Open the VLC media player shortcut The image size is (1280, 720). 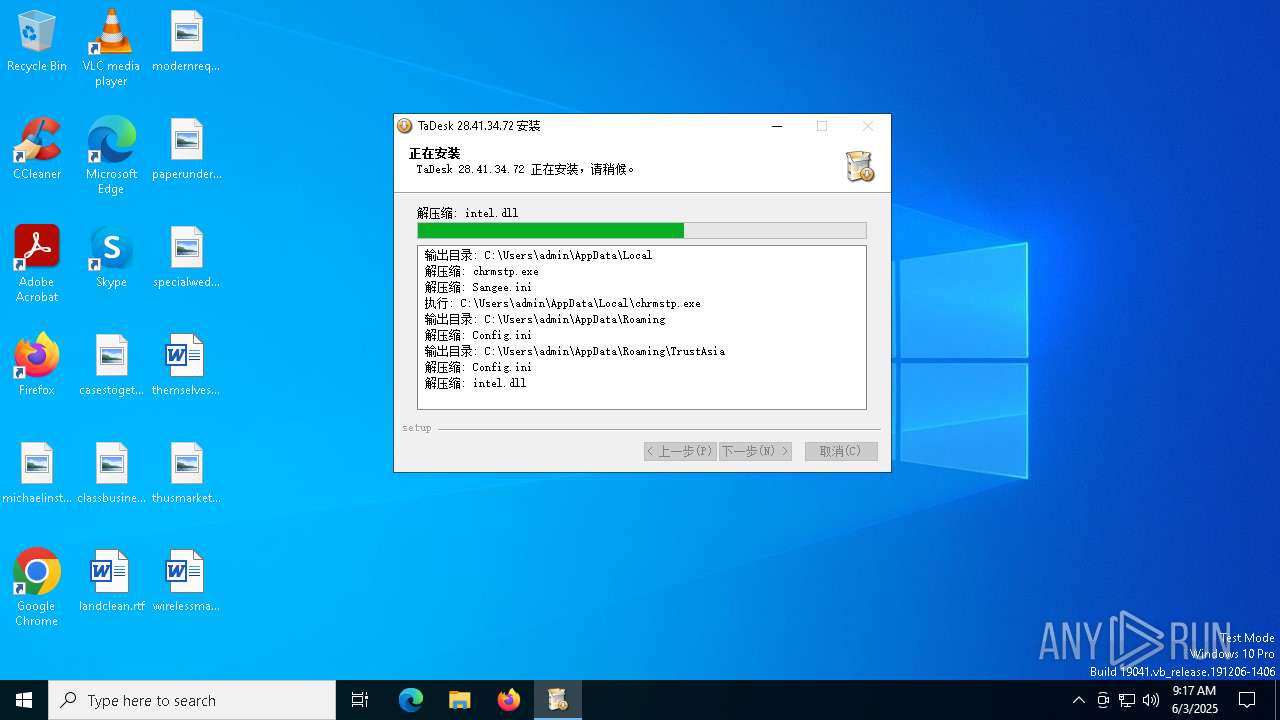[111, 48]
